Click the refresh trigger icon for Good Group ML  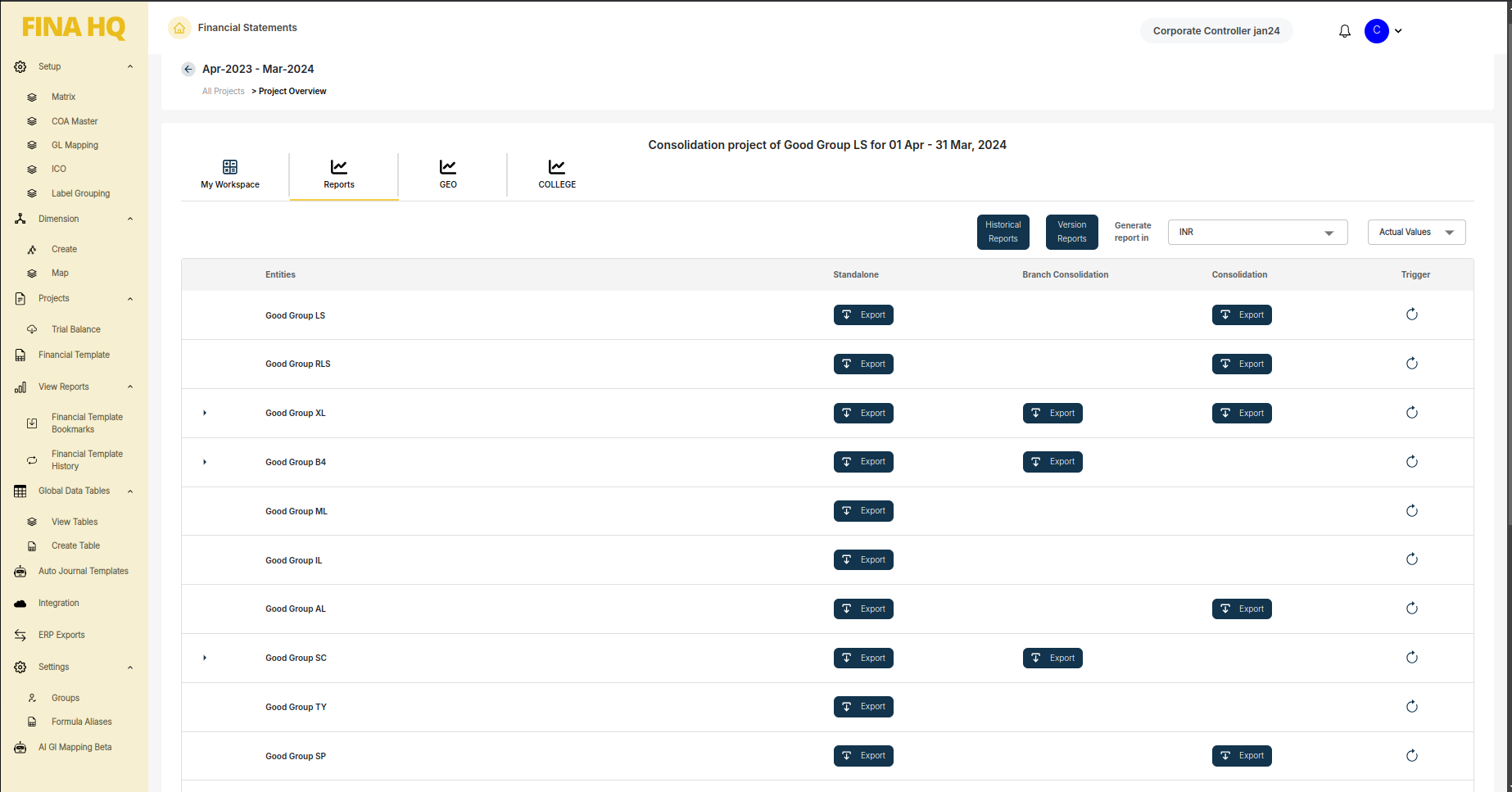pyautogui.click(x=1411, y=511)
